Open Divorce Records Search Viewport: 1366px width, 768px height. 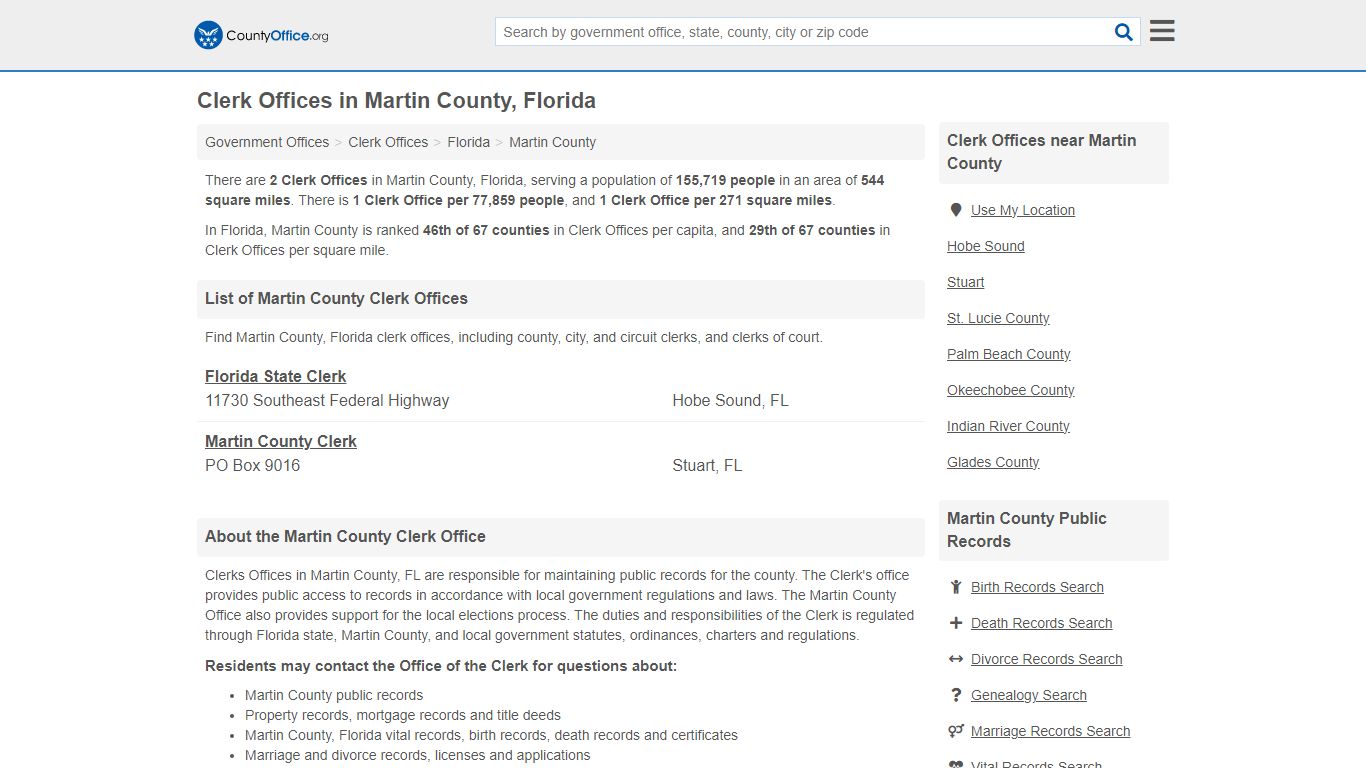tap(1046, 659)
